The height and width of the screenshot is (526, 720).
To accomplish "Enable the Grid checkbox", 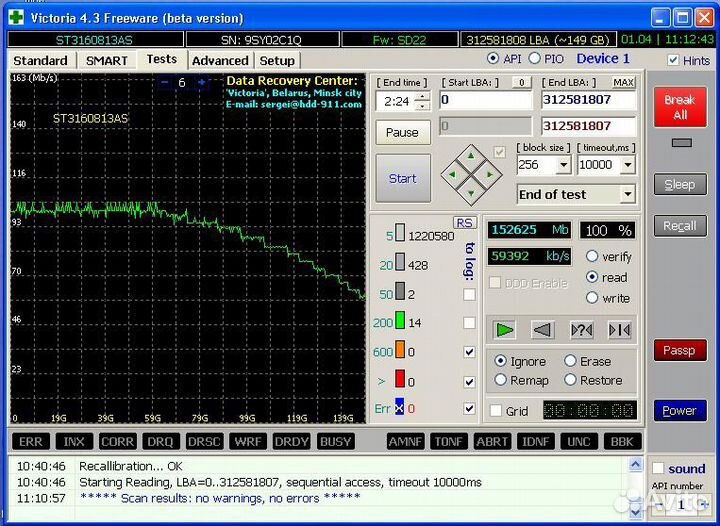I will tap(496, 411).
